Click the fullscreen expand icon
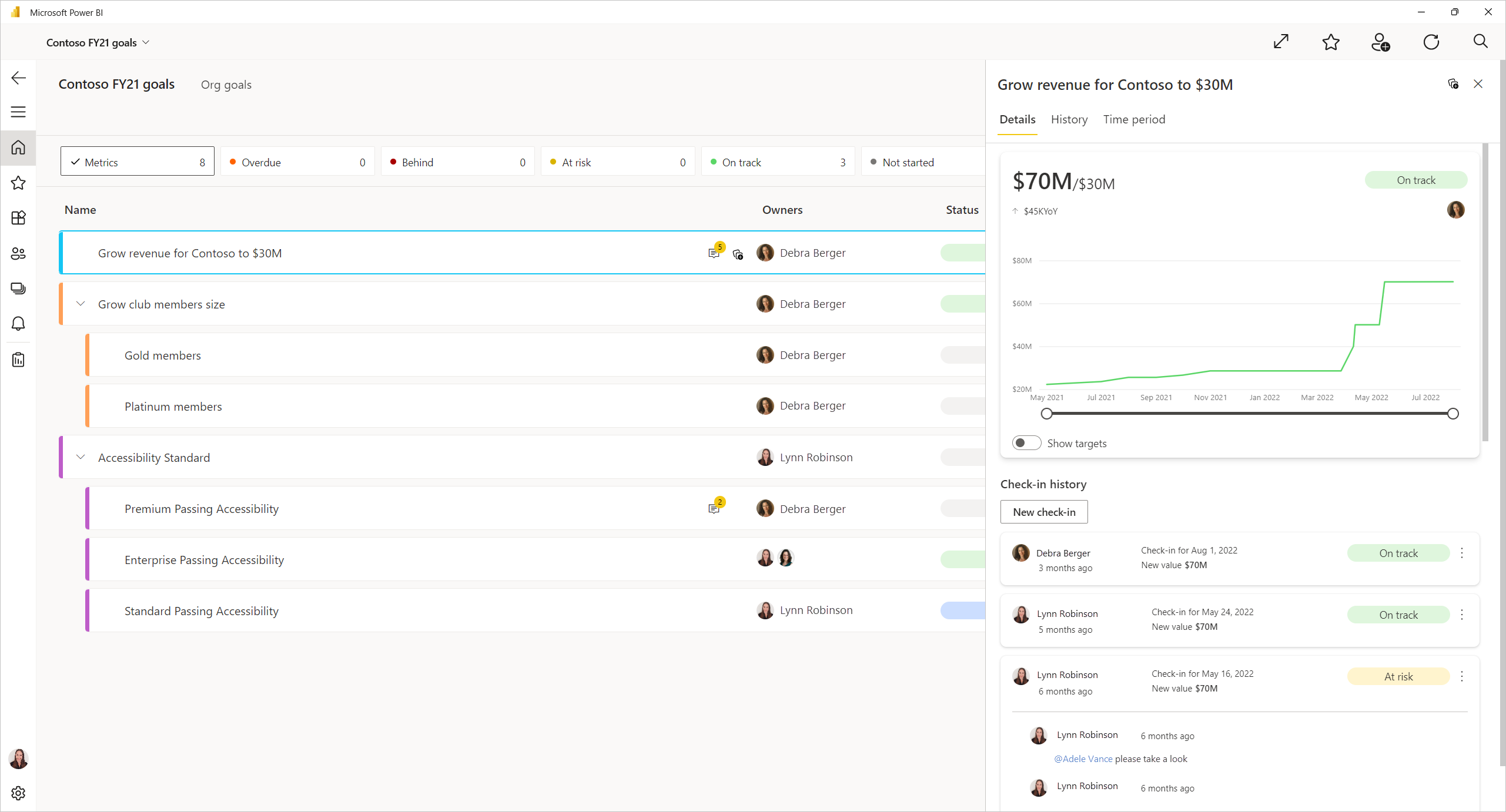The image size is (1506, 812). pyautogui.click(x=1281, y=42)
